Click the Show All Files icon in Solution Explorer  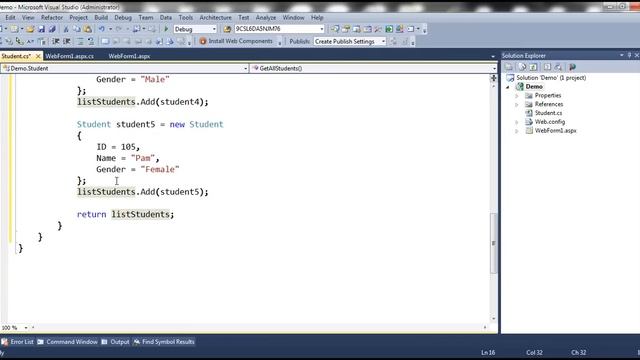(522, 67)
